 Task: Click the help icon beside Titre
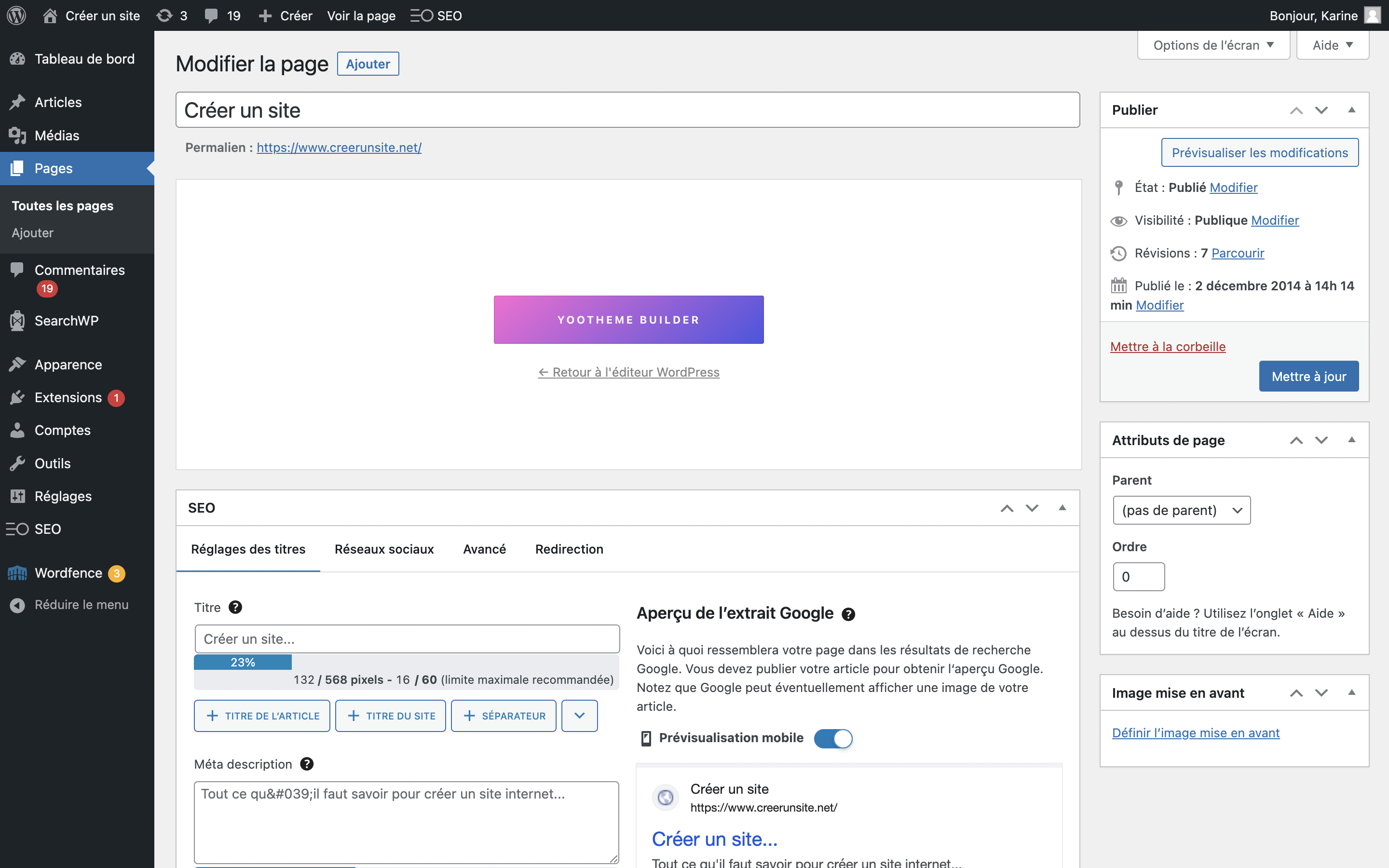(235, 608)
